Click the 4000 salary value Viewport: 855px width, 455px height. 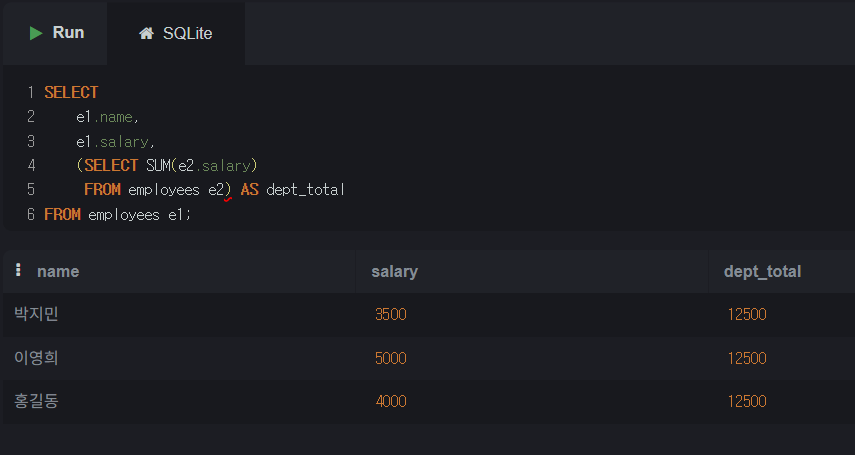pyautogui.click(x=391, y=402)
